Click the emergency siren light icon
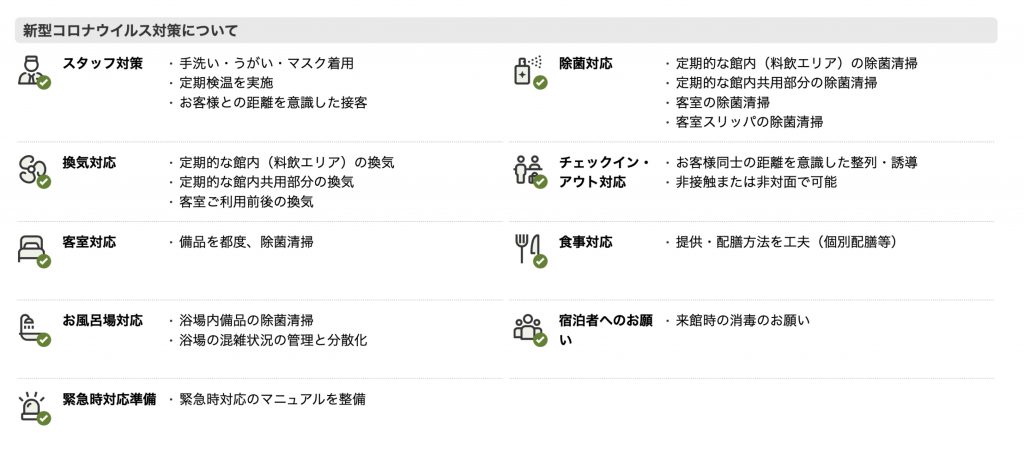1024x455 pixels. [33, 409]
